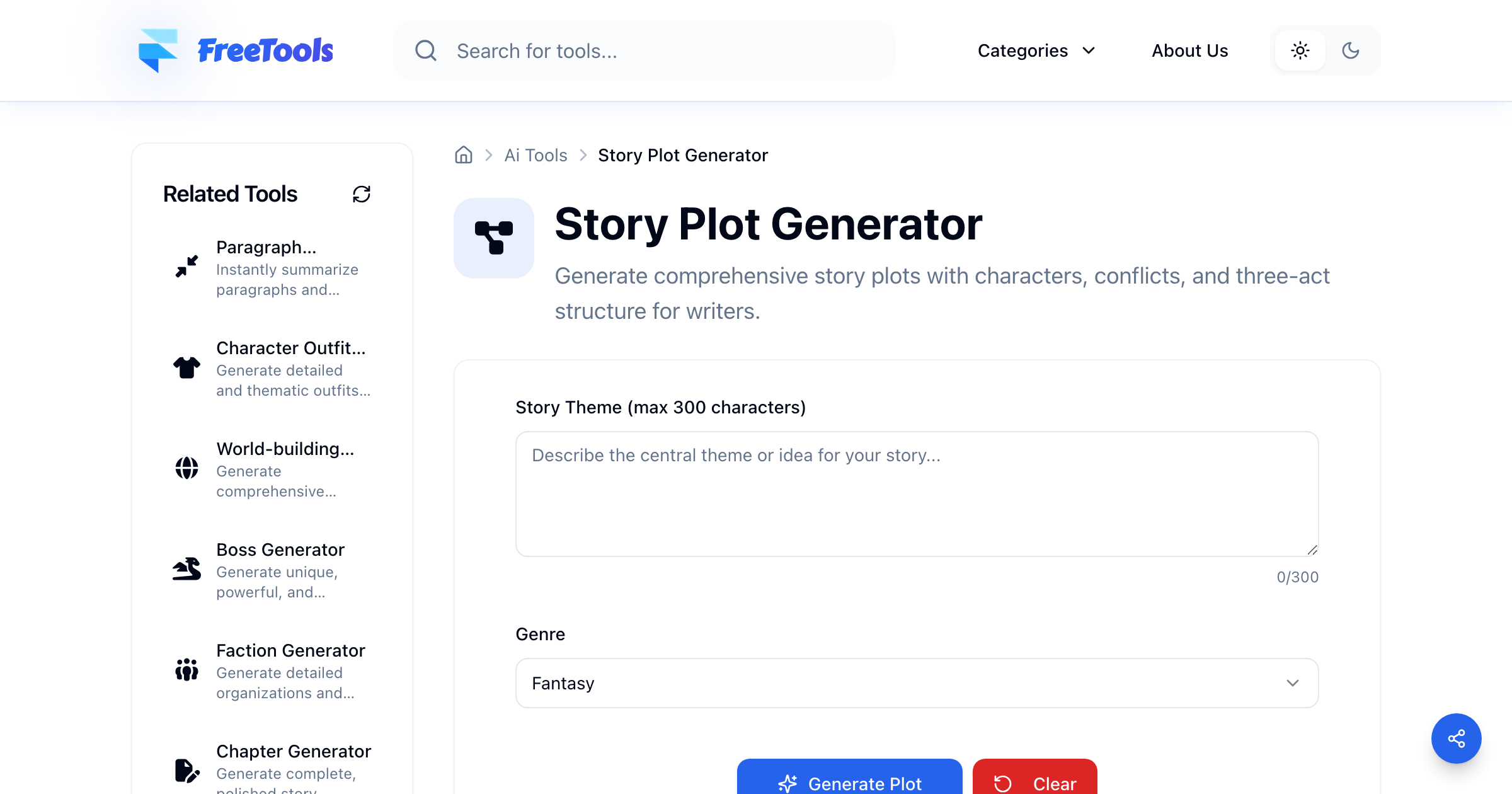1512x794 pixels.
Task: Focus the Search for tools field
Action: point(644,50)
